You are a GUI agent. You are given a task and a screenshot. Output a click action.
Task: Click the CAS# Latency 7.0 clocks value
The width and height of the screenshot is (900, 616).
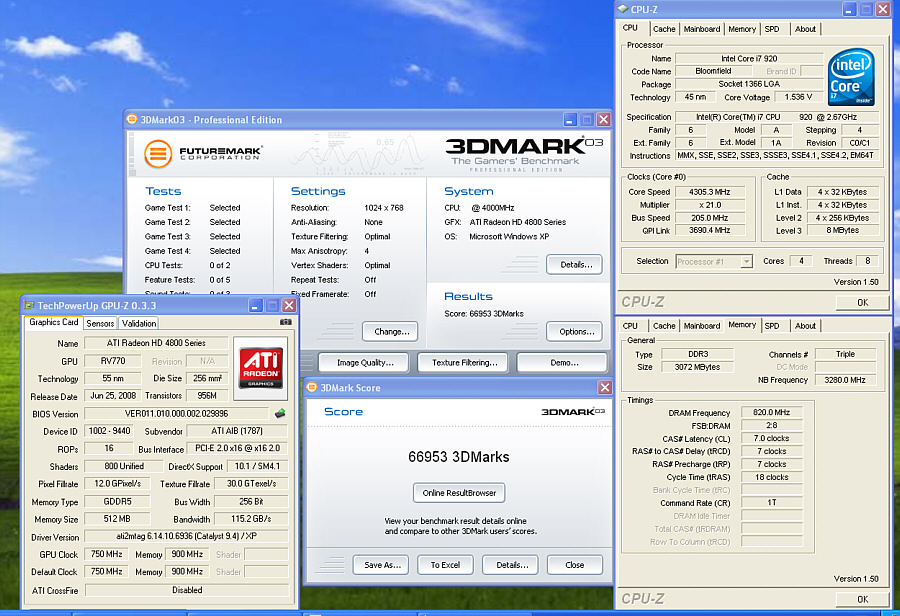coord(771,438)
